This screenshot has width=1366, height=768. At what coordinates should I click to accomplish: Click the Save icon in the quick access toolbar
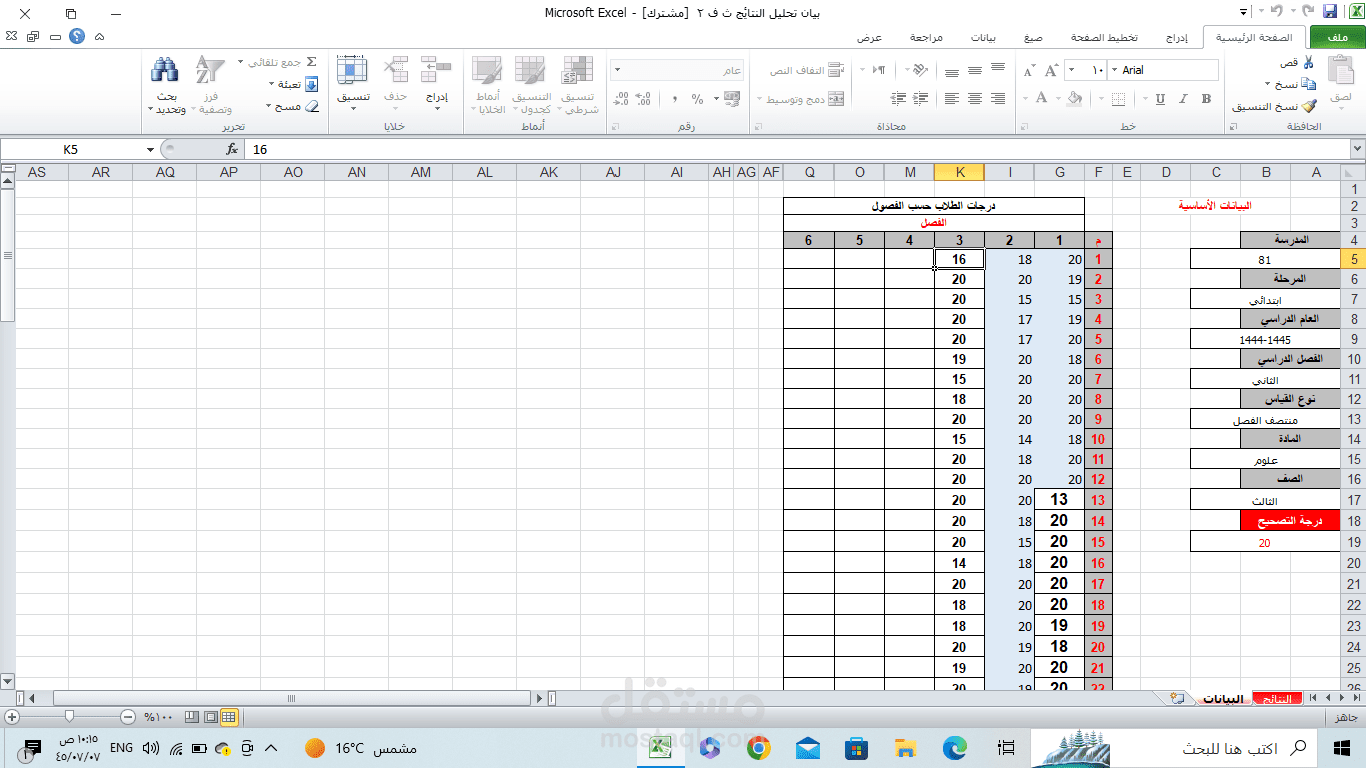click(x=1330, y=12)
